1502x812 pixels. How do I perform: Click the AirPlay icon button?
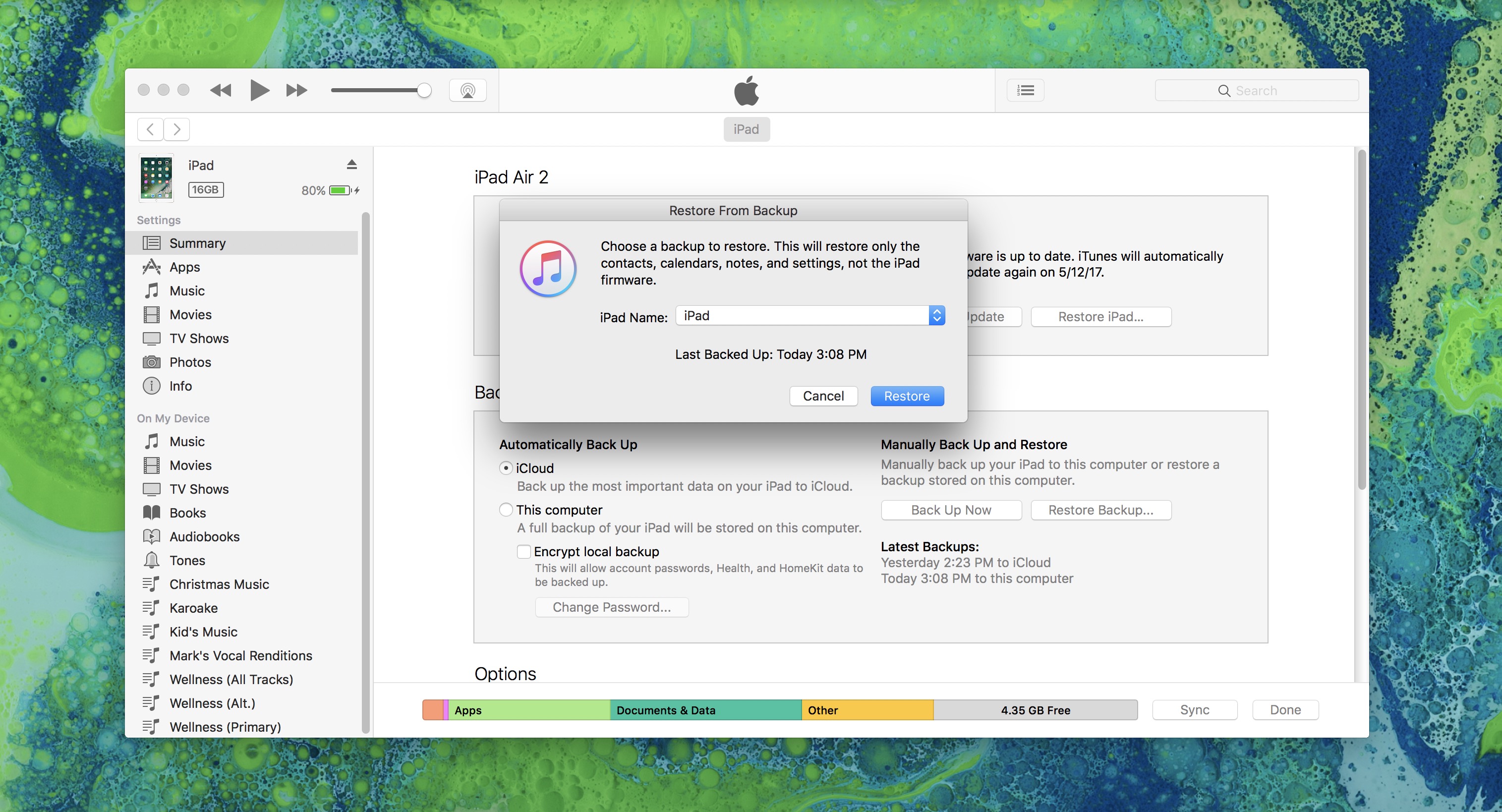click(467, 90)
